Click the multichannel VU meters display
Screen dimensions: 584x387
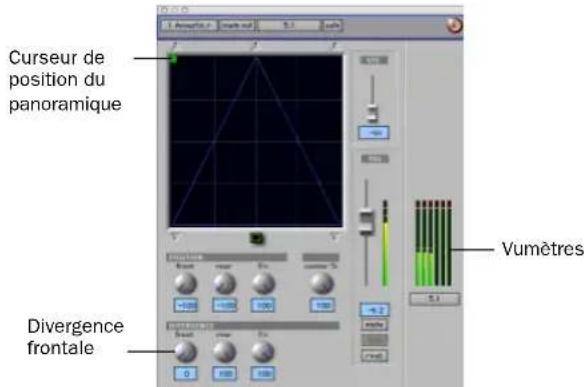[434, 243]
